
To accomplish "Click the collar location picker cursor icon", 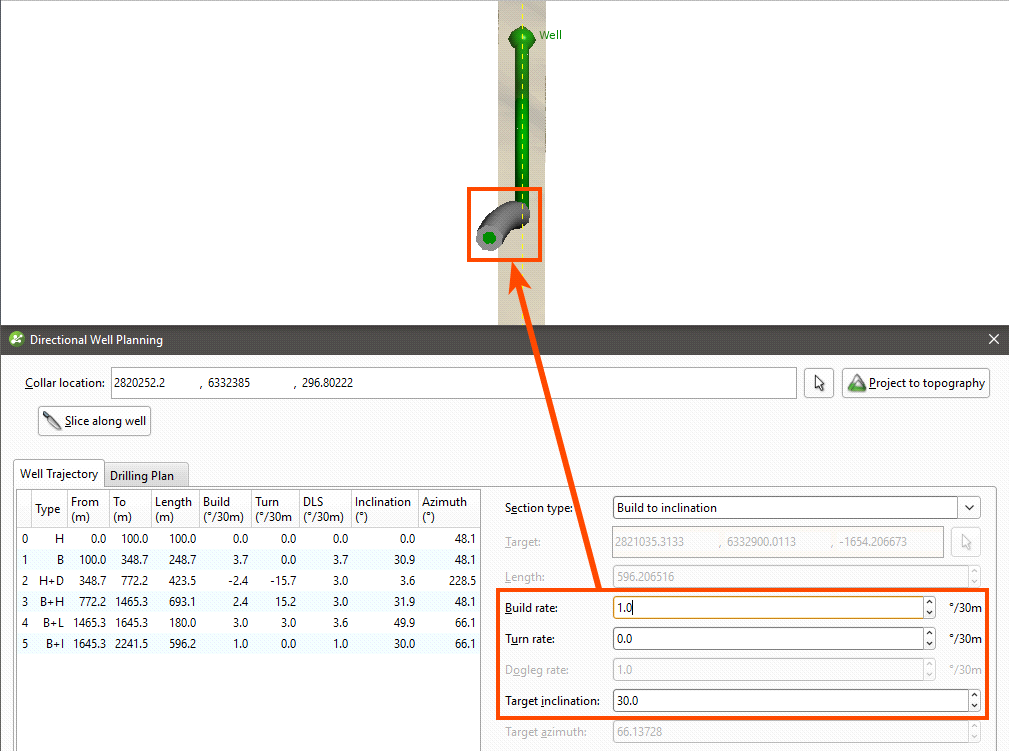I will pos(819,383).
